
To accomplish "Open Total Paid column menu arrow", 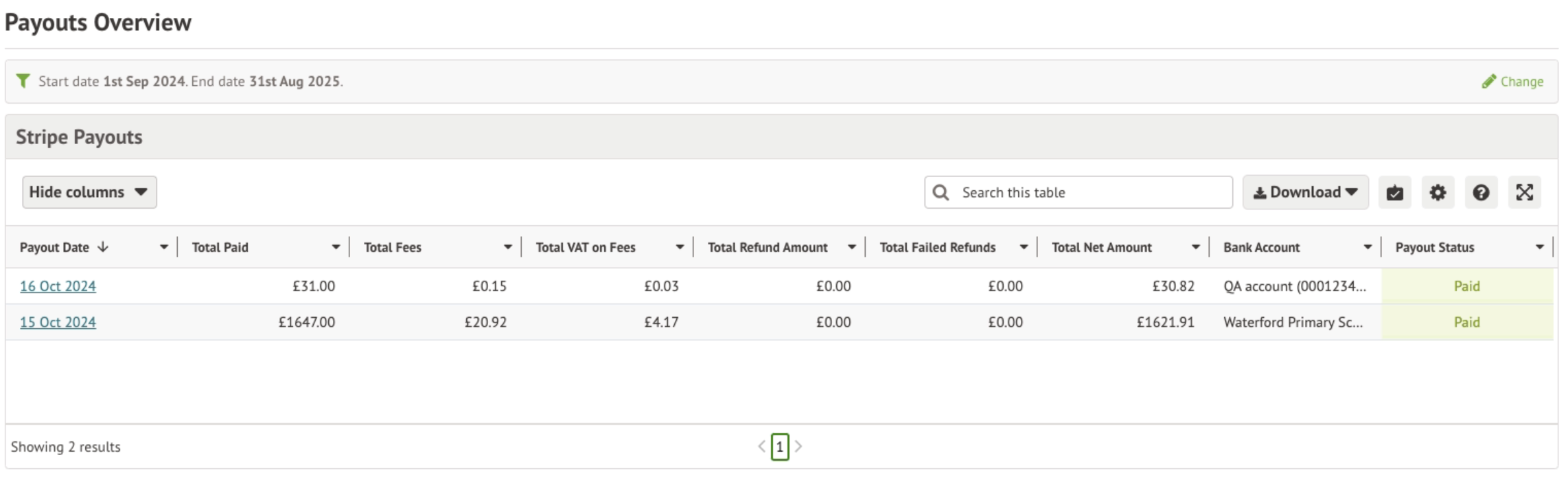I will point(336,248).
